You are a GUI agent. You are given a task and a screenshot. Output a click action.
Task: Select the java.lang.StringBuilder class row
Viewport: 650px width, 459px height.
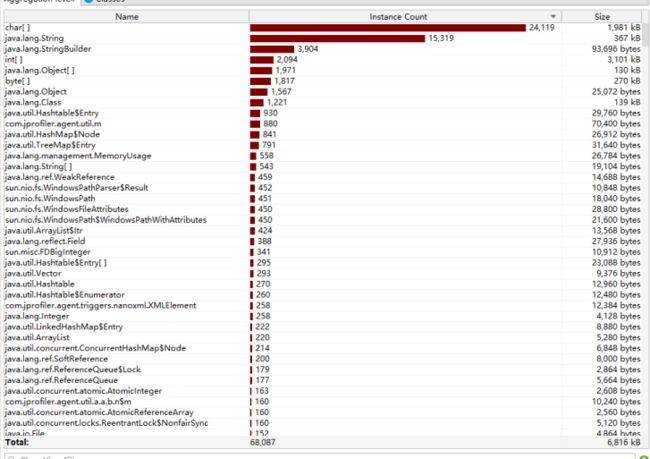(x=323, y=49)
